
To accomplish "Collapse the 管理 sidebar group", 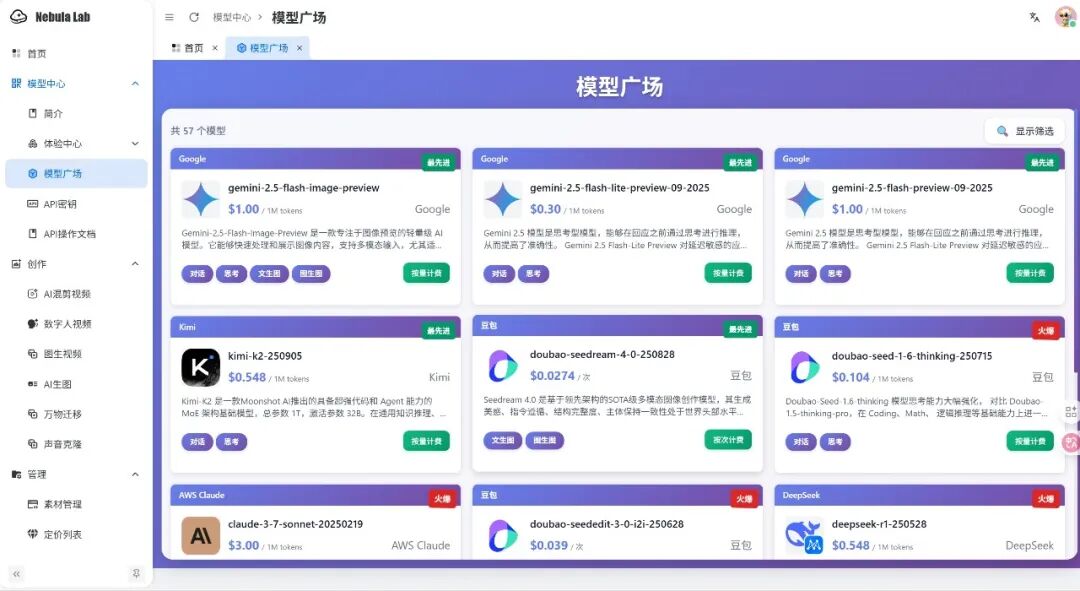I will click(135, 474).
